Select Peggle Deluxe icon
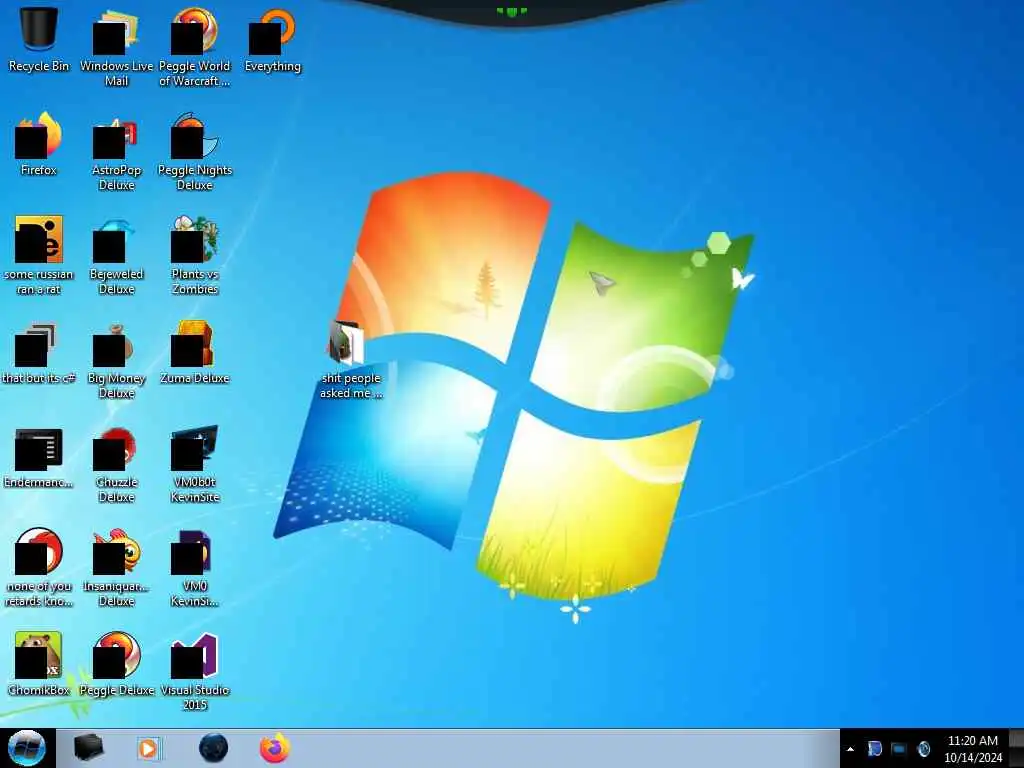This screenshot has height=768, width=1024. 116,664
